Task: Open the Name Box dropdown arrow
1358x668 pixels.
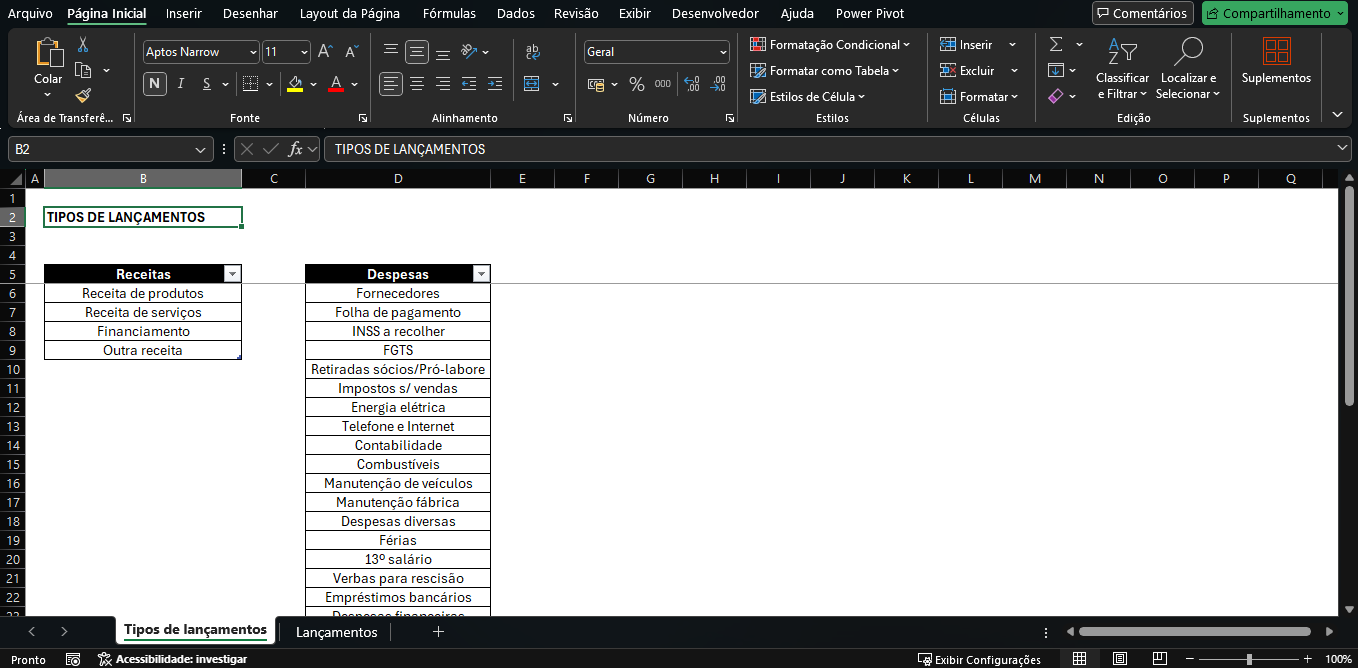Action: (203, 149)
